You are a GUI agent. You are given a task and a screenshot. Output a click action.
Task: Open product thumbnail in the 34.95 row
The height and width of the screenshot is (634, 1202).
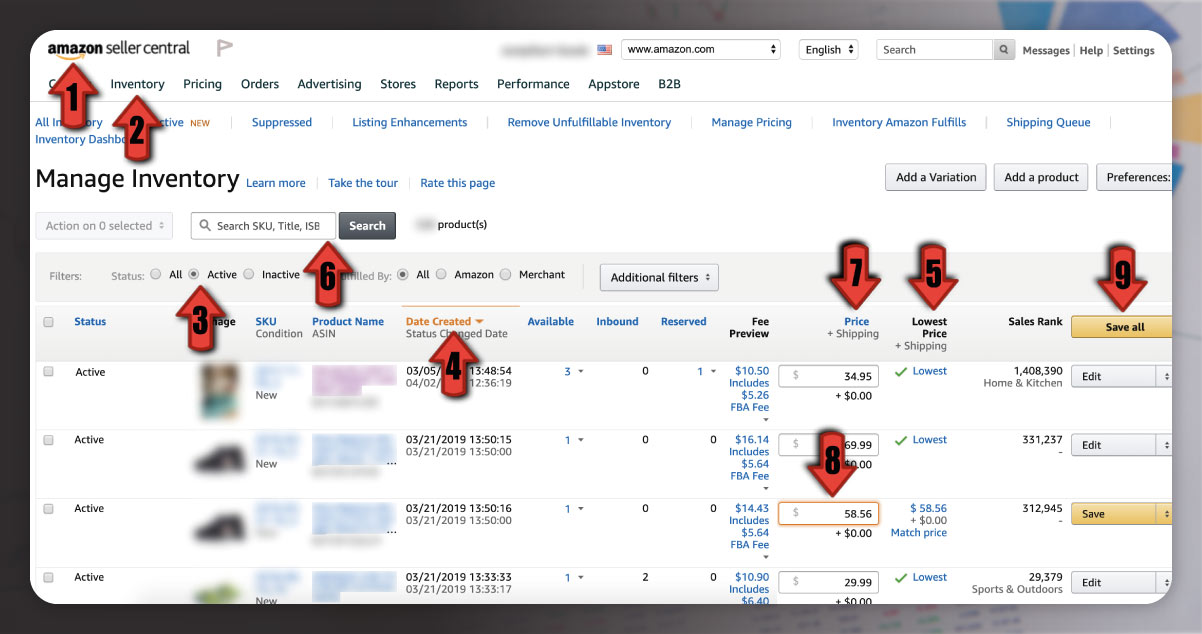click(220, 390)
